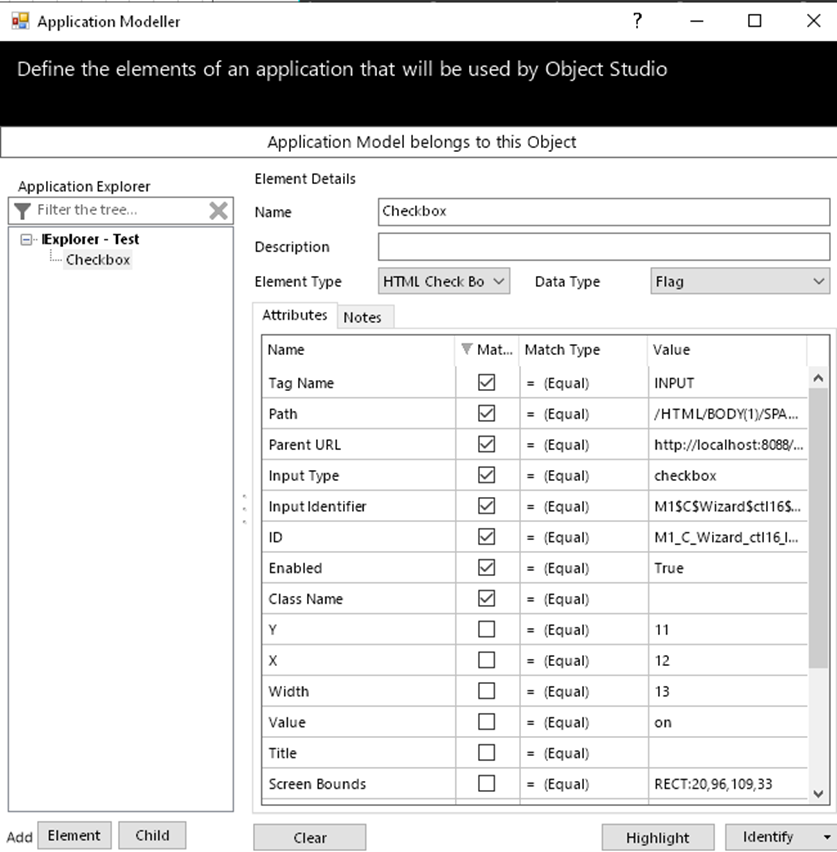The image size is (837, 852).
Task: Switch to the Attributes tab
Action: point(295,315)
